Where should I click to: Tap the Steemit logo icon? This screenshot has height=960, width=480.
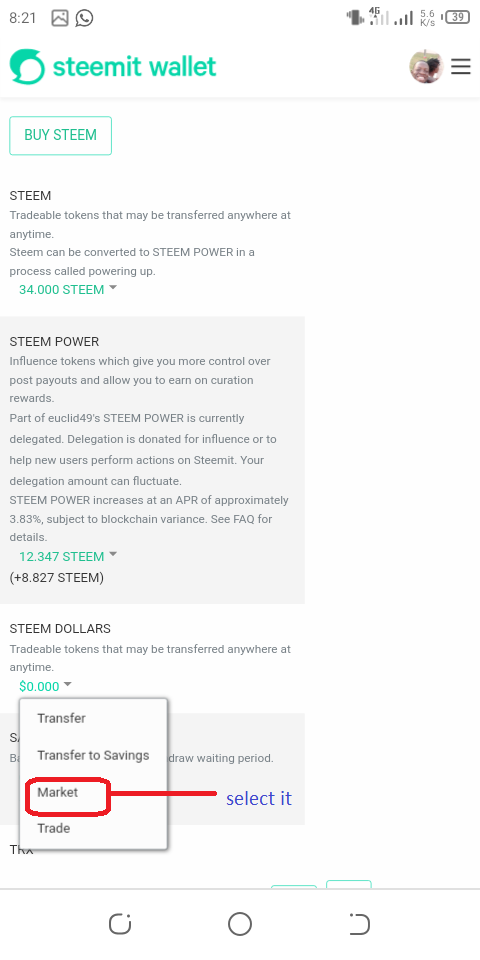pyautogui.click(x=27, y=66)
